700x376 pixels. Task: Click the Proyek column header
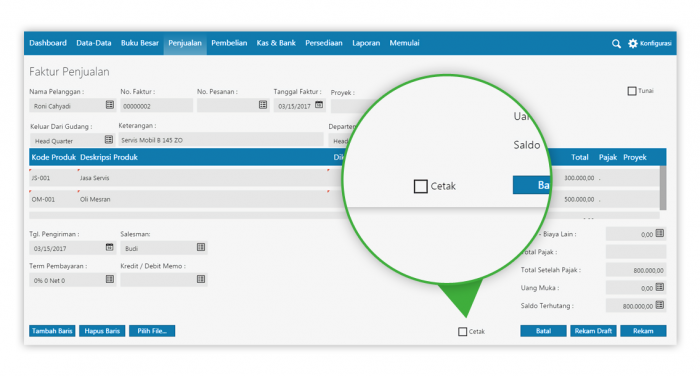(x=635, y=157)
